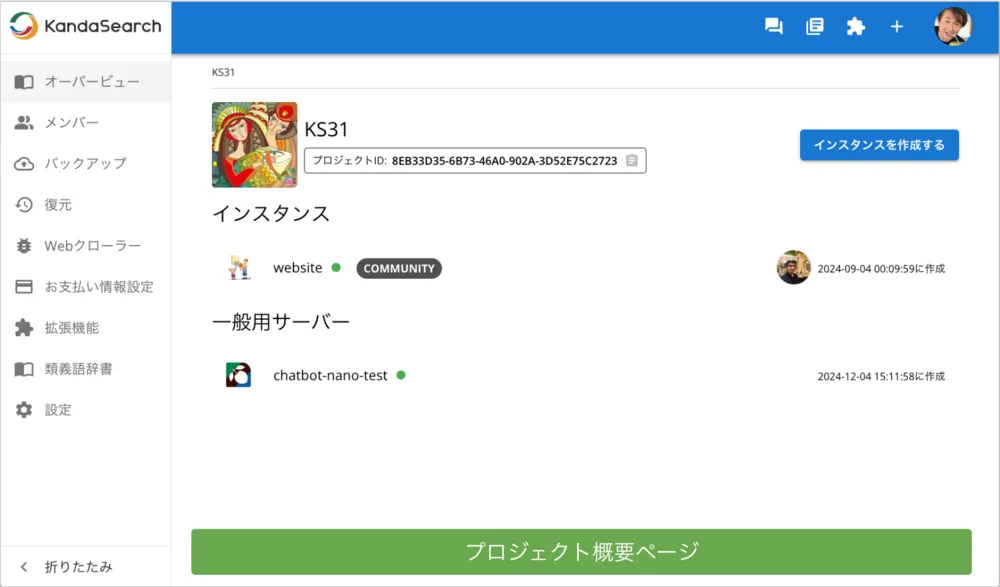Copy the project ID with clipboard icon
This screenshot has width=1000, height=587.
[x=631, y=160]
